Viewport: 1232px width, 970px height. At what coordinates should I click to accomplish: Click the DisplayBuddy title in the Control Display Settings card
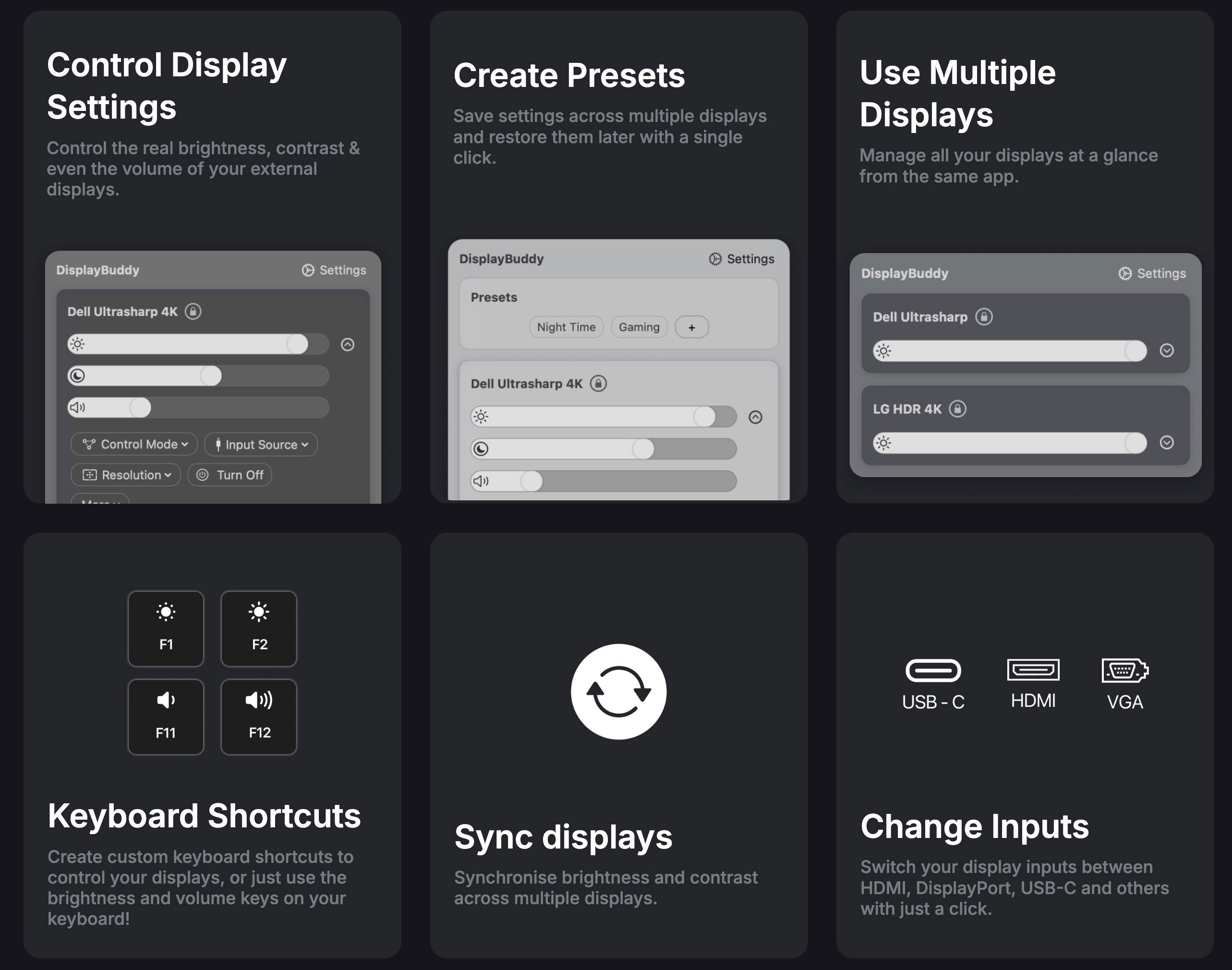(97, 270)
